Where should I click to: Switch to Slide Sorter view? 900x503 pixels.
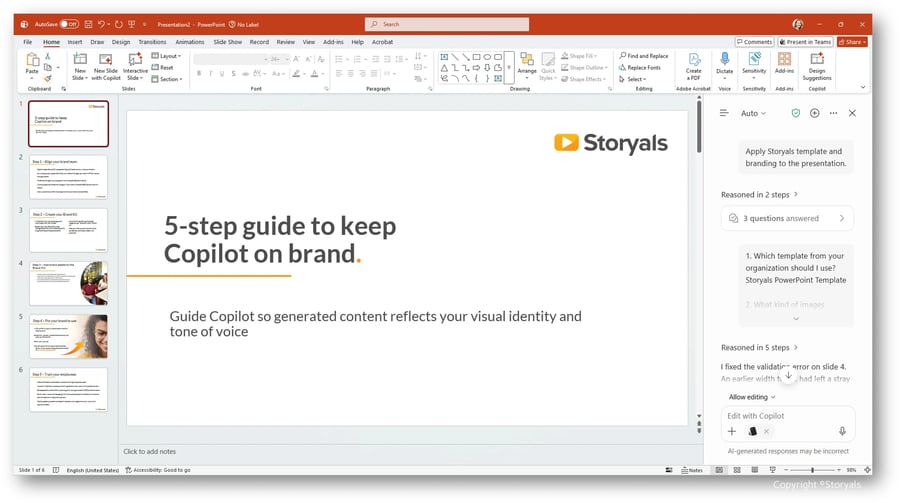point(737,470)
